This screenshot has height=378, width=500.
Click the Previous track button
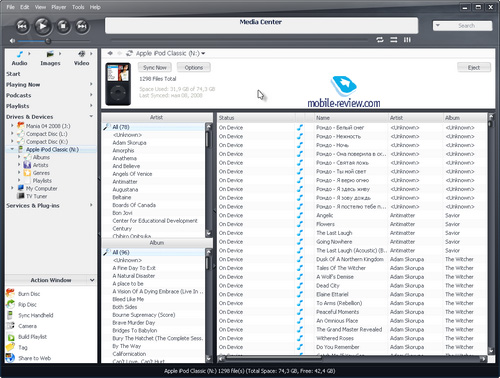coord(22,26)
